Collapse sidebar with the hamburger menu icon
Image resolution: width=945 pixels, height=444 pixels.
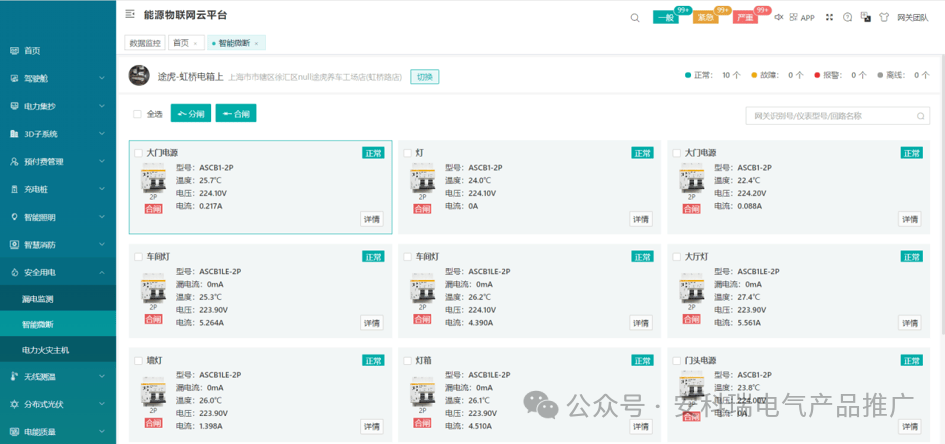click(130, 14)
